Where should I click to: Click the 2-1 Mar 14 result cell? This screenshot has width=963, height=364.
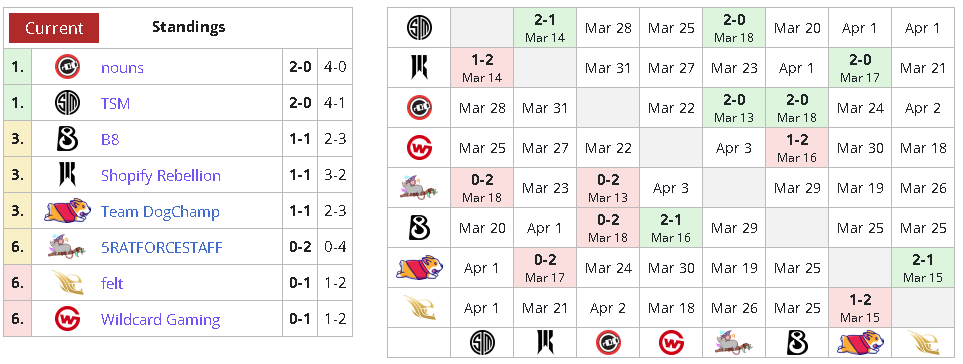[545, 28]
